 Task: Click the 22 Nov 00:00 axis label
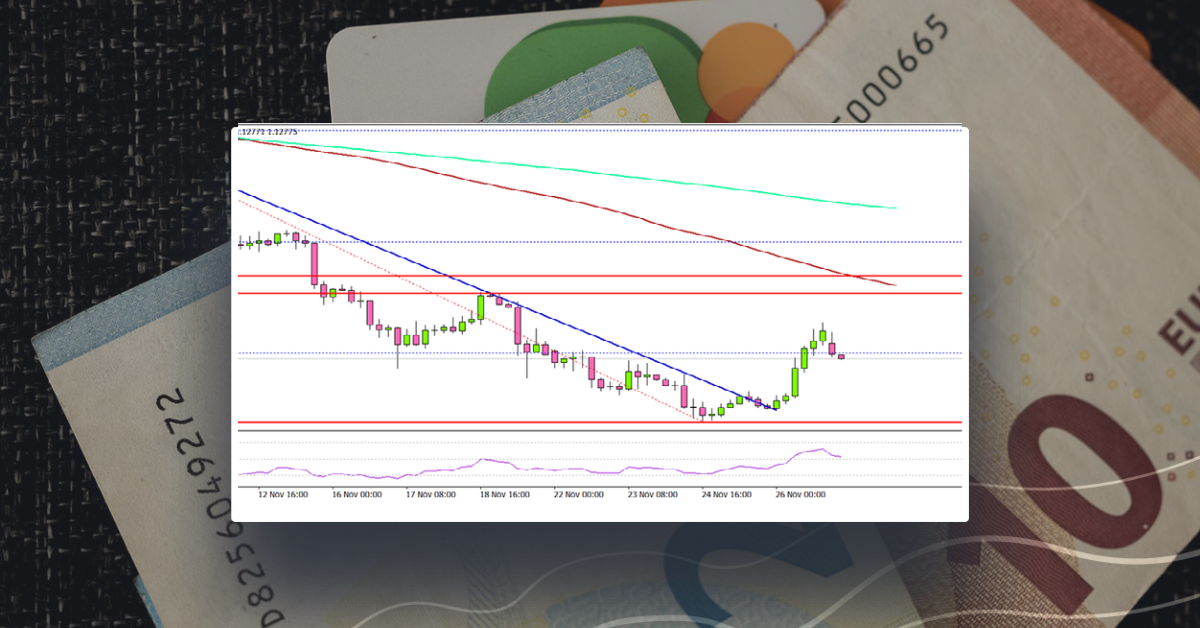[x=580, y=493]
